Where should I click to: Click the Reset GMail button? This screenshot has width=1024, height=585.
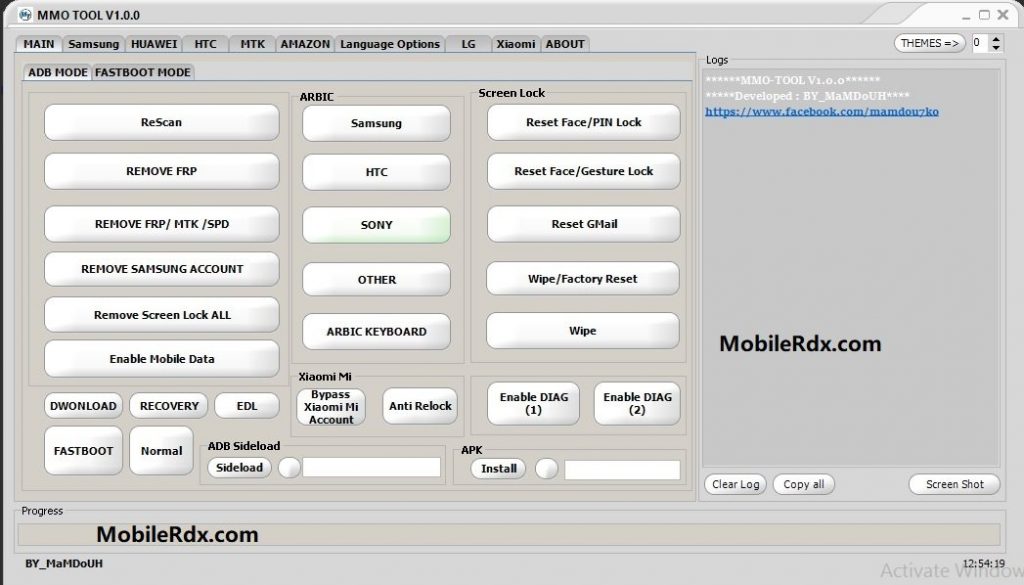[x=583, y=224]
